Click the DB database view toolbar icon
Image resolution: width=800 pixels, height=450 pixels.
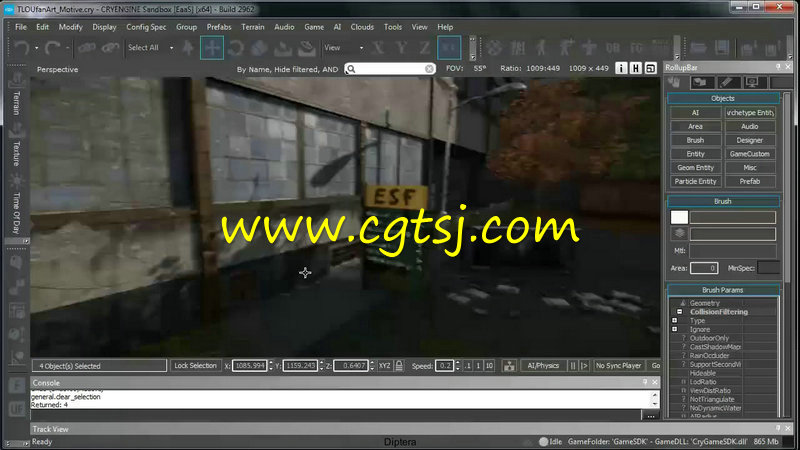(x=613, y=48)
